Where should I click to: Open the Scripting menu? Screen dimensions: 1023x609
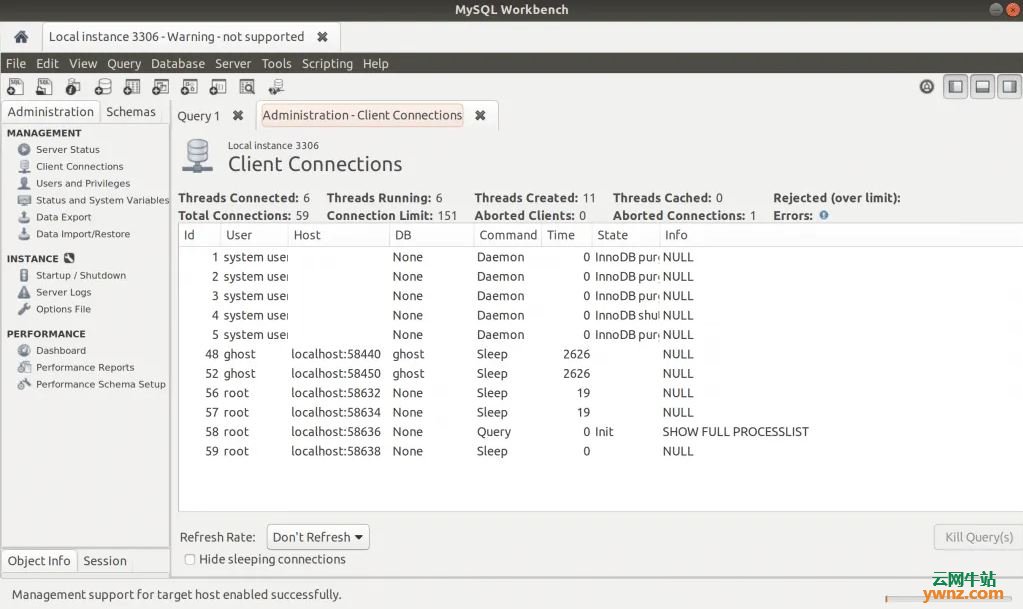[x=327, y=63]
